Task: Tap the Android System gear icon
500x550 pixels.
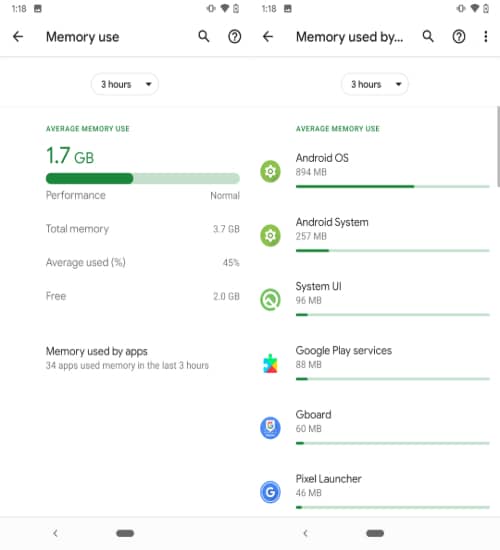Action: (270, 235)
